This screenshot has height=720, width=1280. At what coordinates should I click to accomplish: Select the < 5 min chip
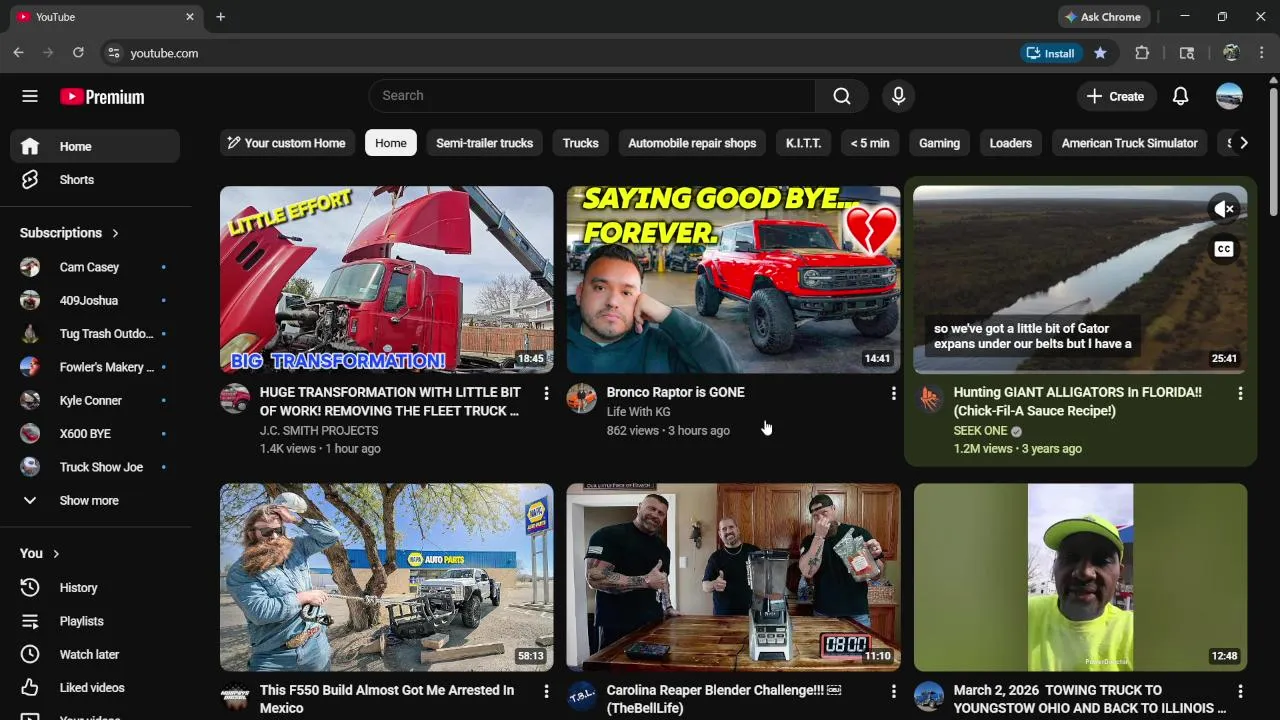pyautogui.click(x=870, y=143)
